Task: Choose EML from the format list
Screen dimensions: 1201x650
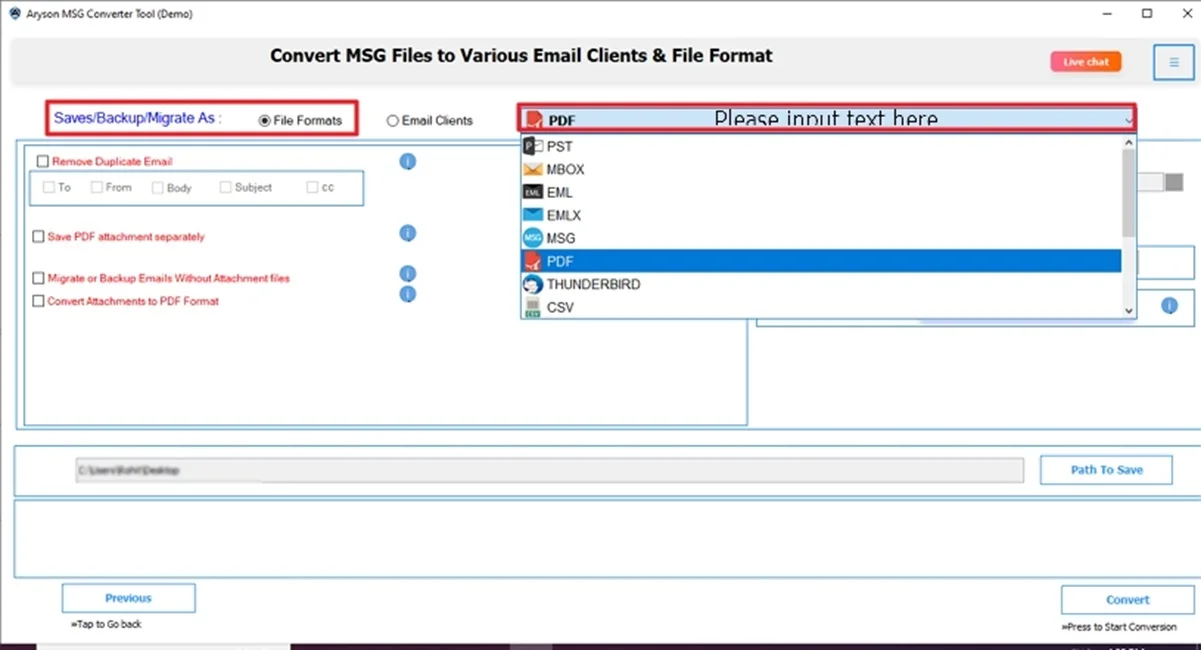Action: (x=821, y=192)
